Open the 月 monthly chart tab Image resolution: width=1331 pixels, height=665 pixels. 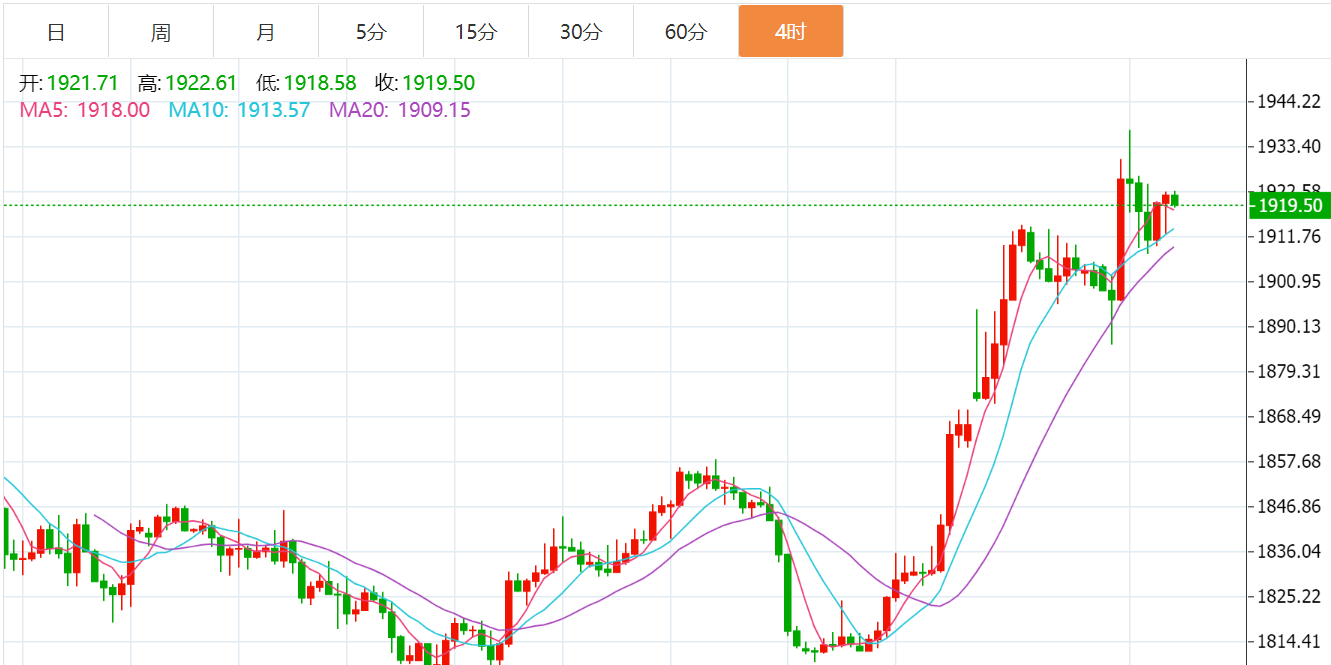[266, 32]
